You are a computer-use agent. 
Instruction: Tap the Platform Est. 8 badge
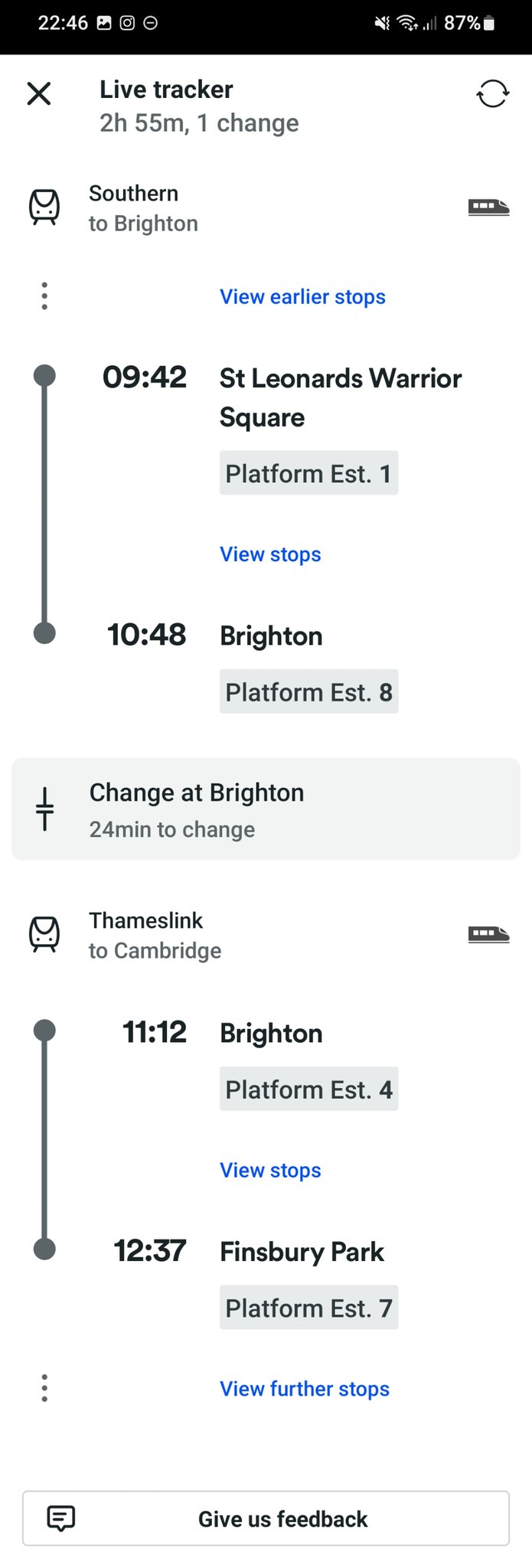308,692
